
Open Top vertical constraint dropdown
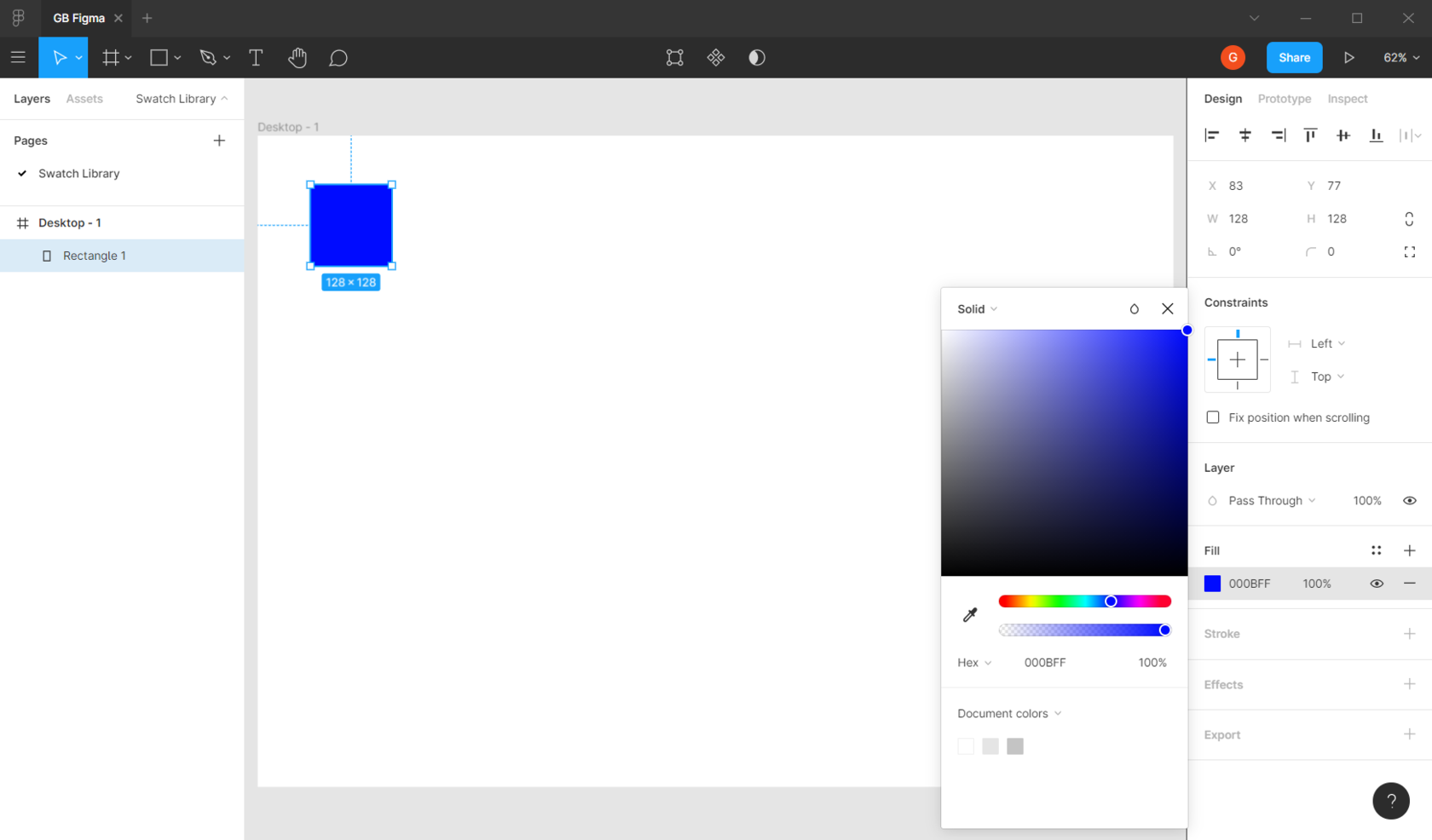click(x=1327, y=377)
